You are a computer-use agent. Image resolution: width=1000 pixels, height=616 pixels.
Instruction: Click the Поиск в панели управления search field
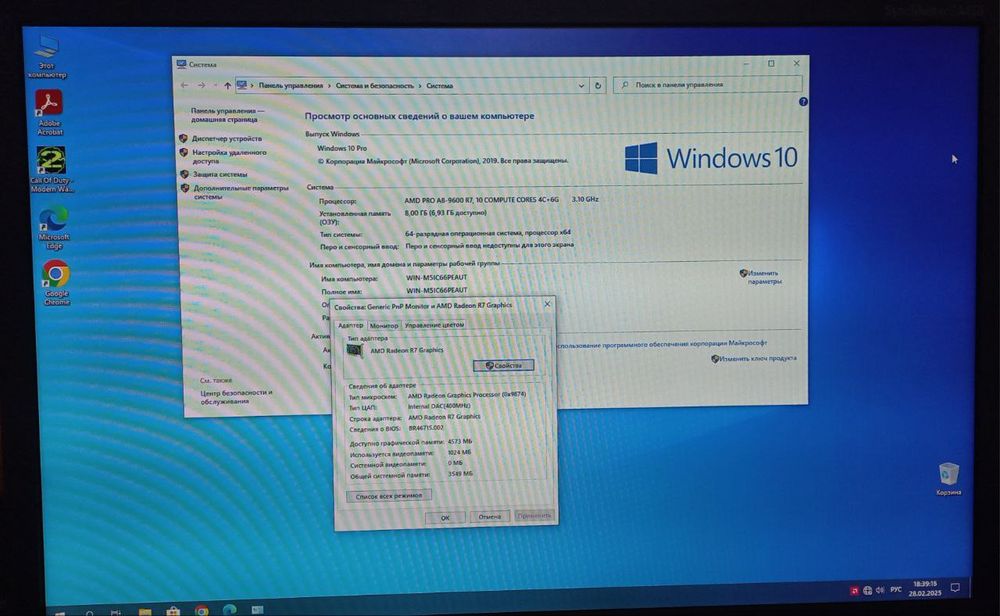click(707, 84)
